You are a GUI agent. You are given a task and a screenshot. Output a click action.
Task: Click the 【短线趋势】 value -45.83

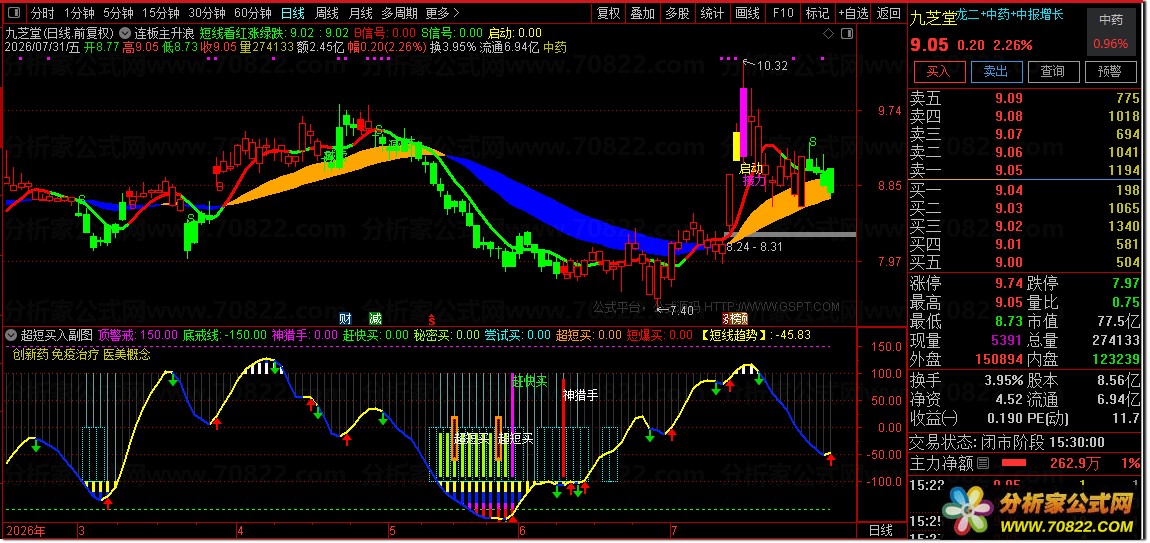tap(794, 335)
